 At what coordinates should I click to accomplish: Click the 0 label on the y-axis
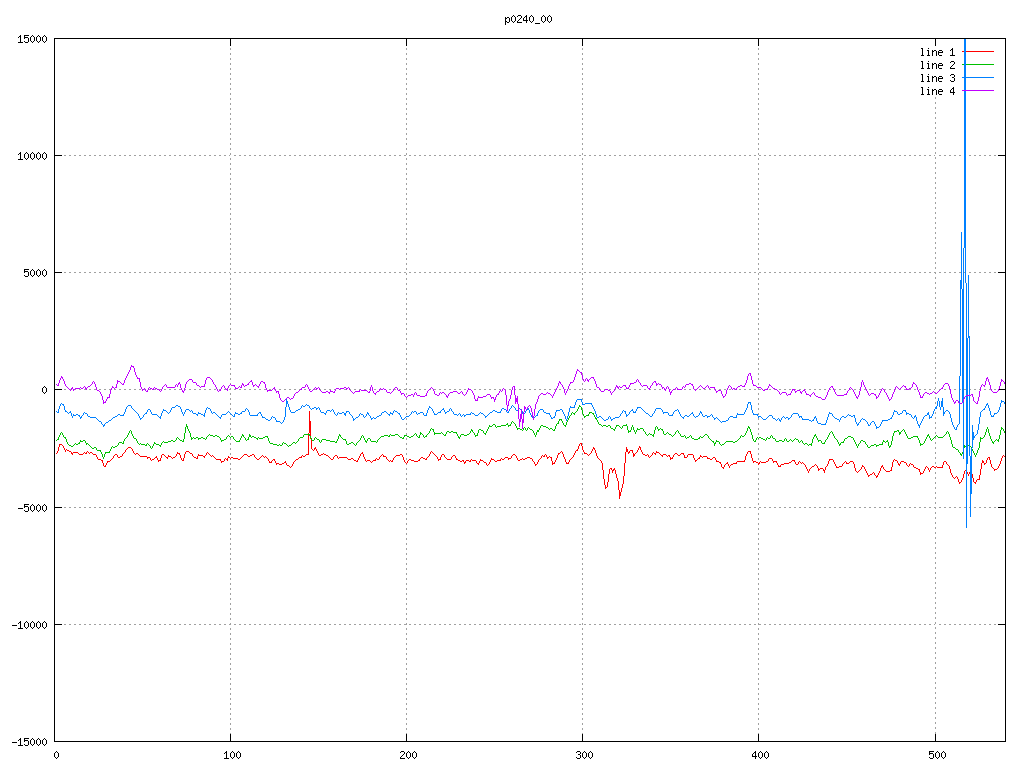(x=44, y=390)
